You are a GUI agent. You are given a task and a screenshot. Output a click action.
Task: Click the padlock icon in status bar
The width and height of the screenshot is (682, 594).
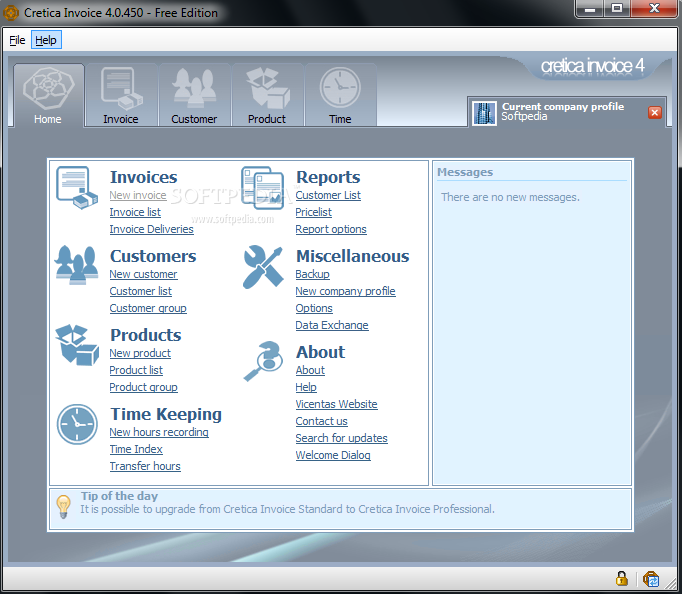(x=622, y=579)
